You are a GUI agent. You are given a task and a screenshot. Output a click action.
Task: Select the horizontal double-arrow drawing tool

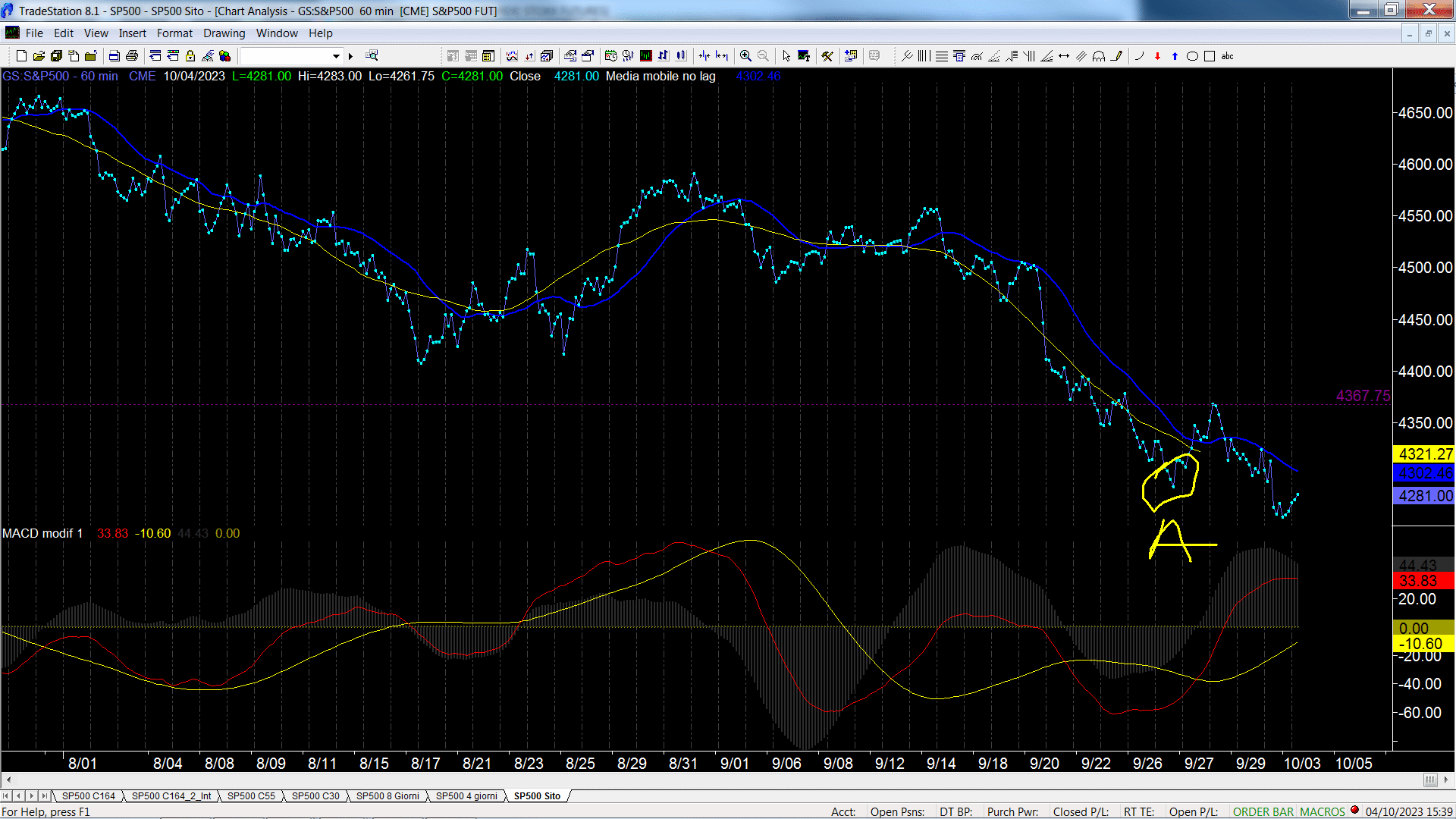point(1064,56)
